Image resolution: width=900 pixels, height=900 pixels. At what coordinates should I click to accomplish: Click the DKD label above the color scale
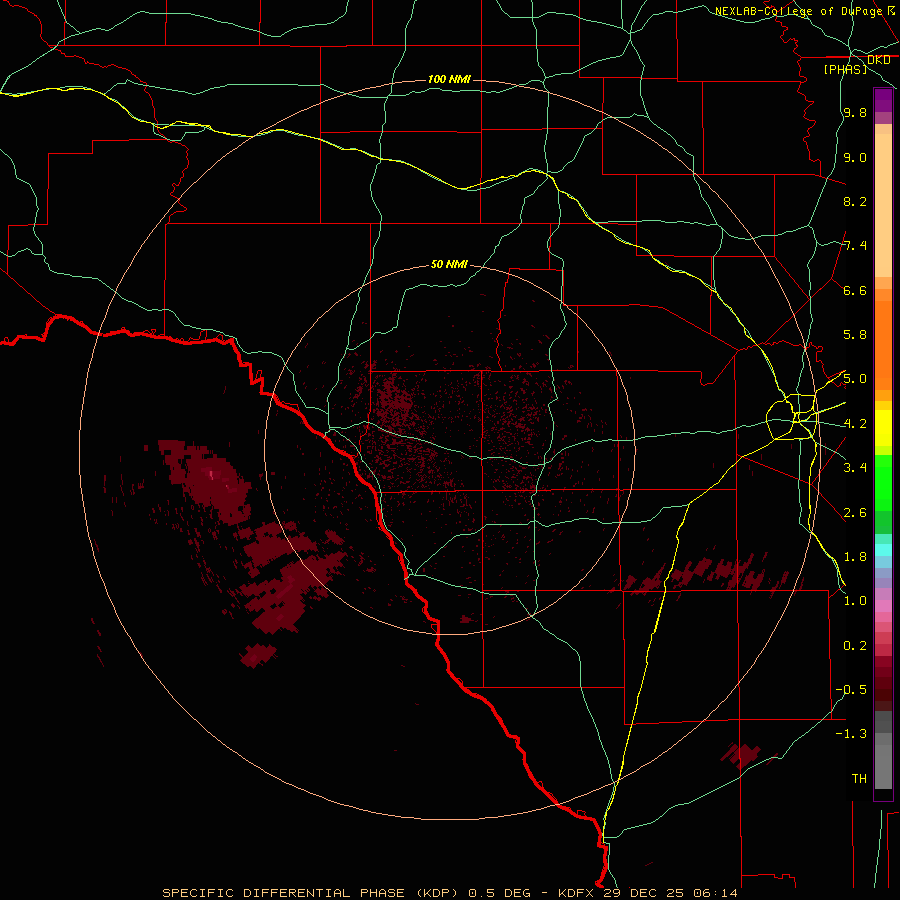pos(878,60)
